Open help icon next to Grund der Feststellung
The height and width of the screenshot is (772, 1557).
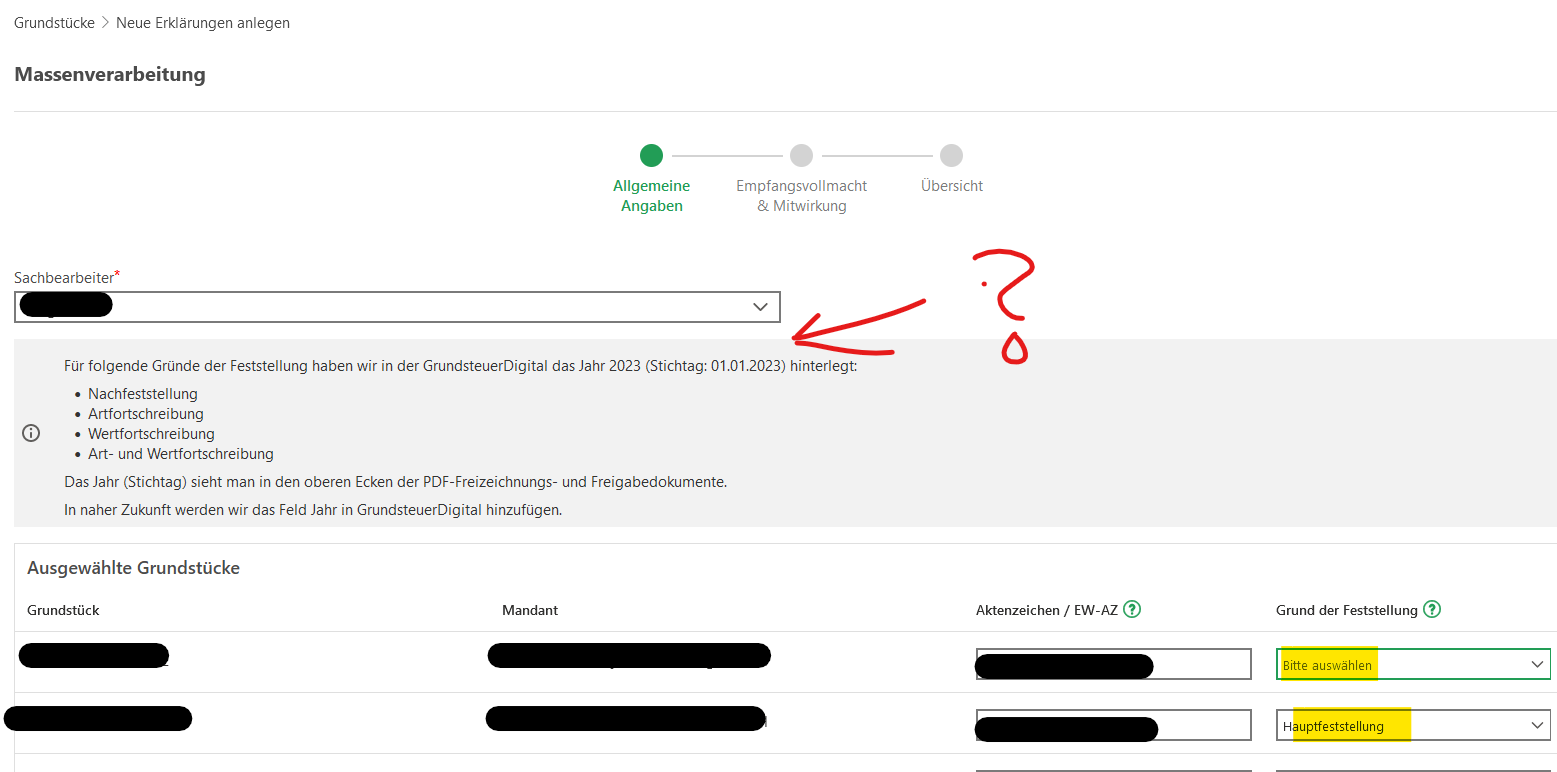point(1432,609)
